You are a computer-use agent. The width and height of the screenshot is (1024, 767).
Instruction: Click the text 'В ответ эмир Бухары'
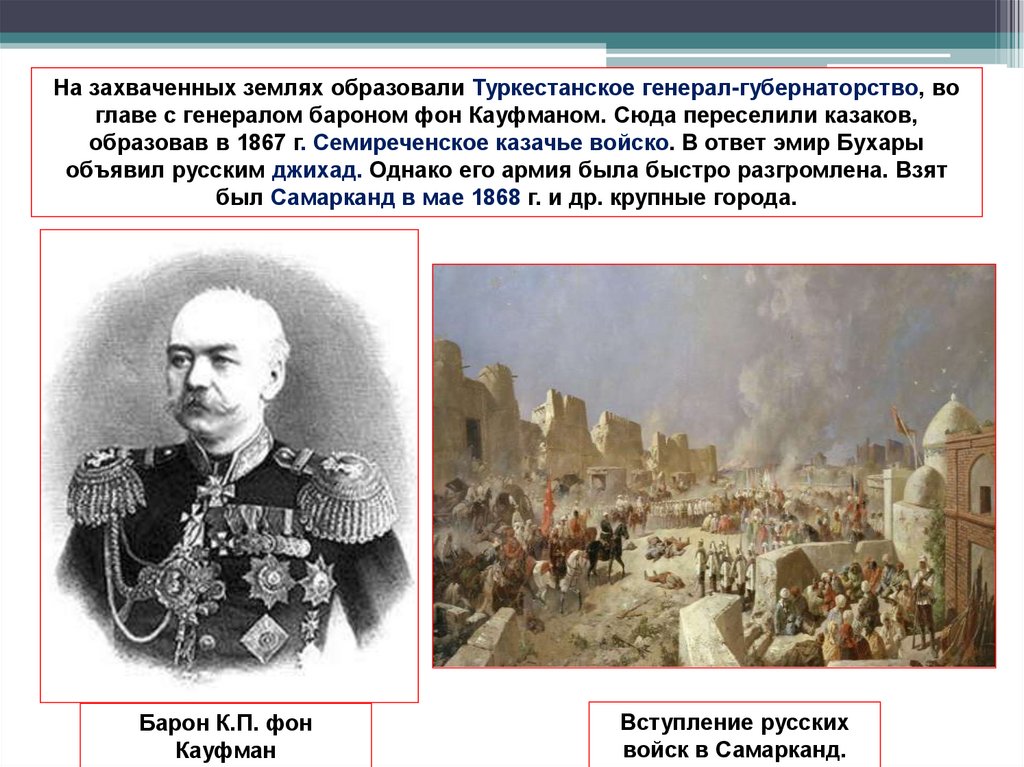(803, 142)
